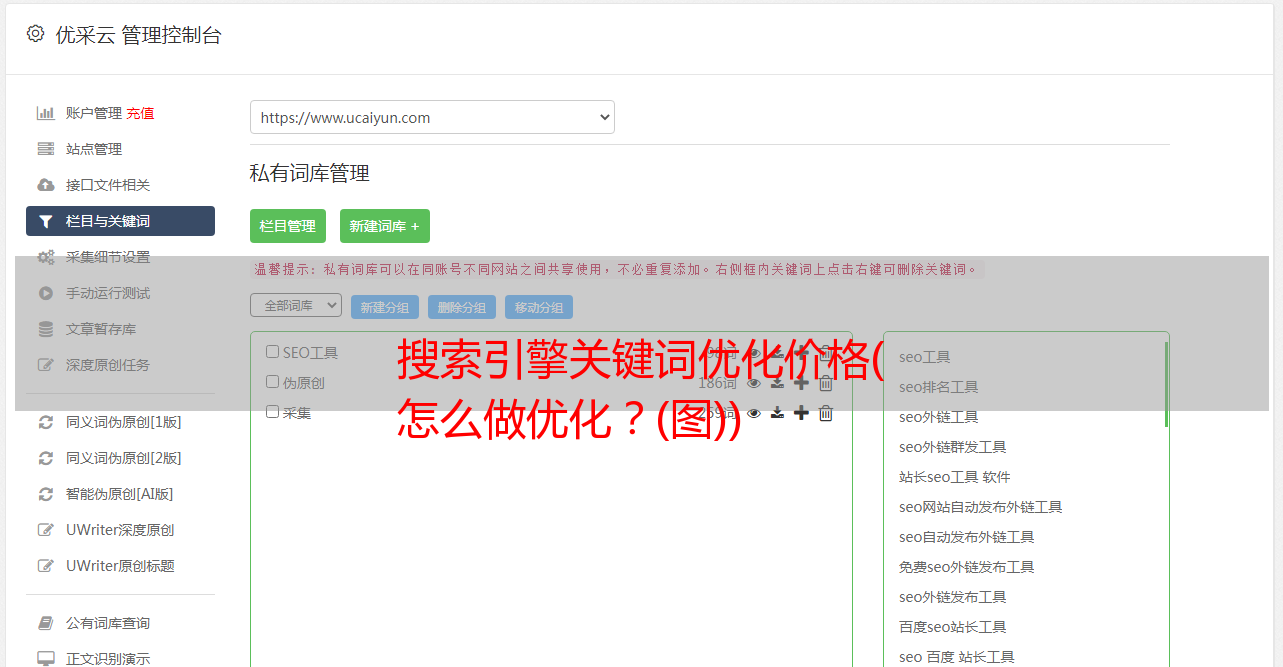
Task: Click the monitor icon for 正文识别演示
Action: click(x=45, y=659)
